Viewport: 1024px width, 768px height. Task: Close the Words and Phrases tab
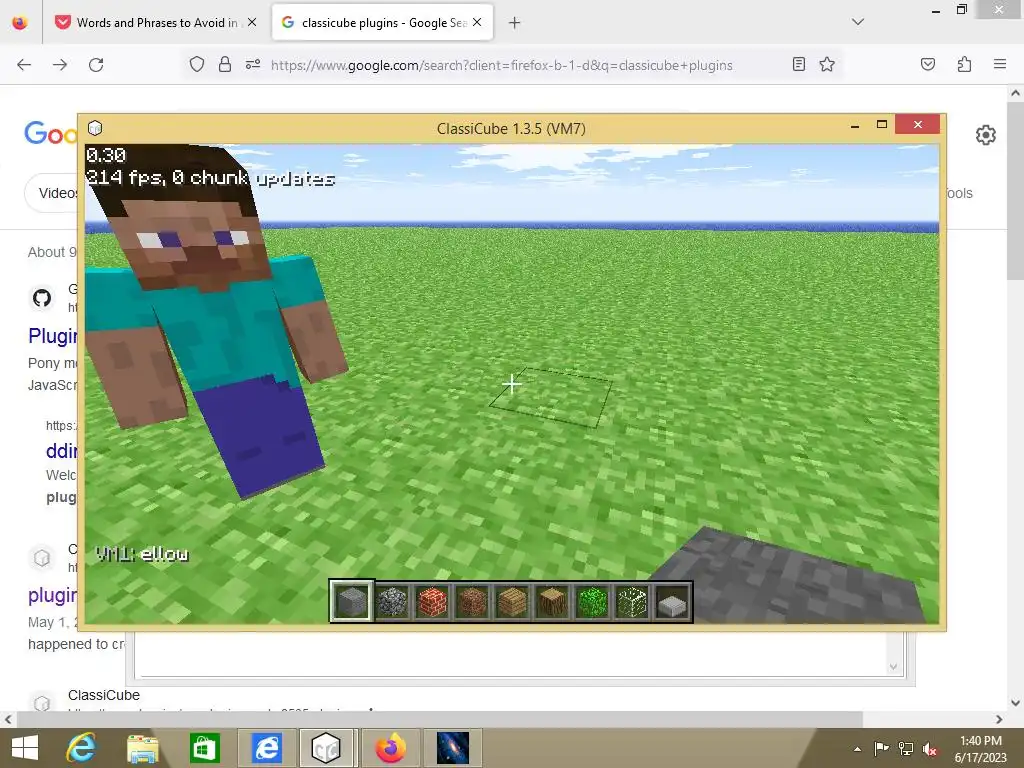(x=252, y=22)
